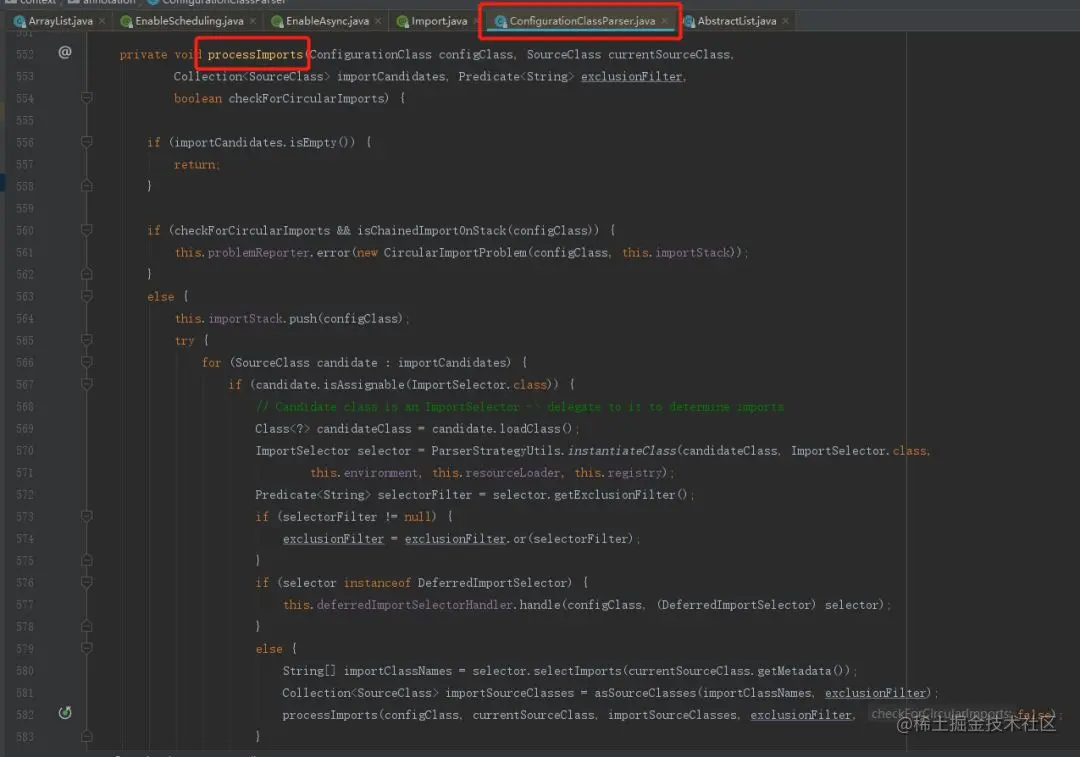Close the EnableAsync.java tab

(378, 21)
